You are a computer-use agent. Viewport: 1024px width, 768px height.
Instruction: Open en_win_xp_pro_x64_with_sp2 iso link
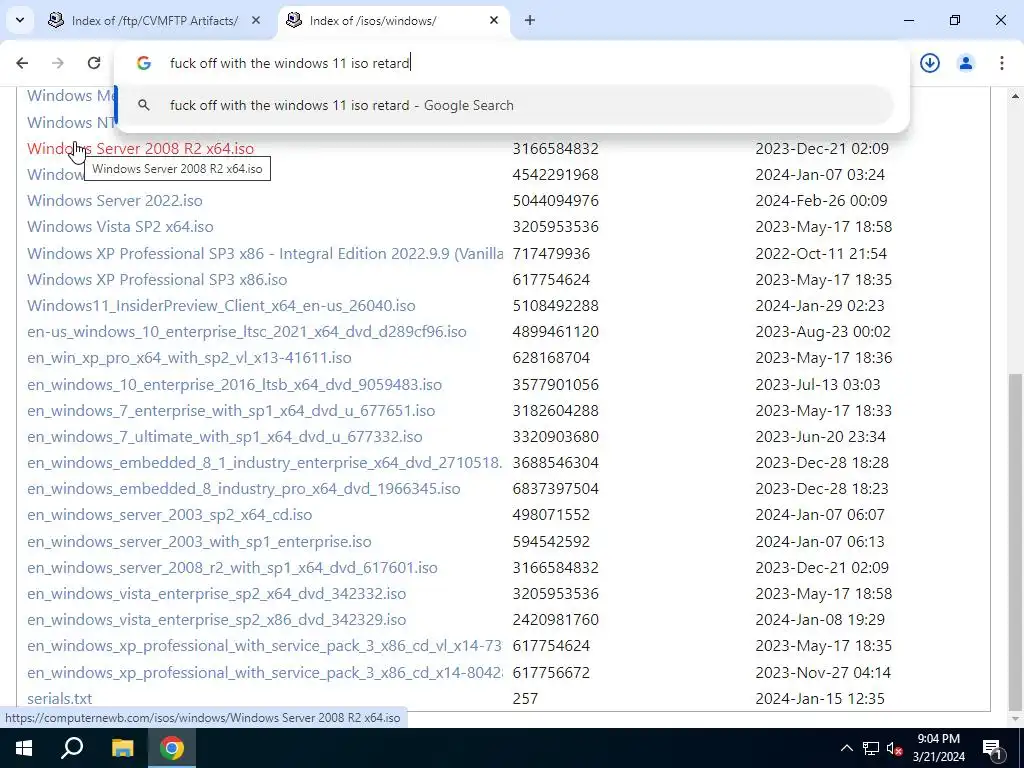point(189,358)
